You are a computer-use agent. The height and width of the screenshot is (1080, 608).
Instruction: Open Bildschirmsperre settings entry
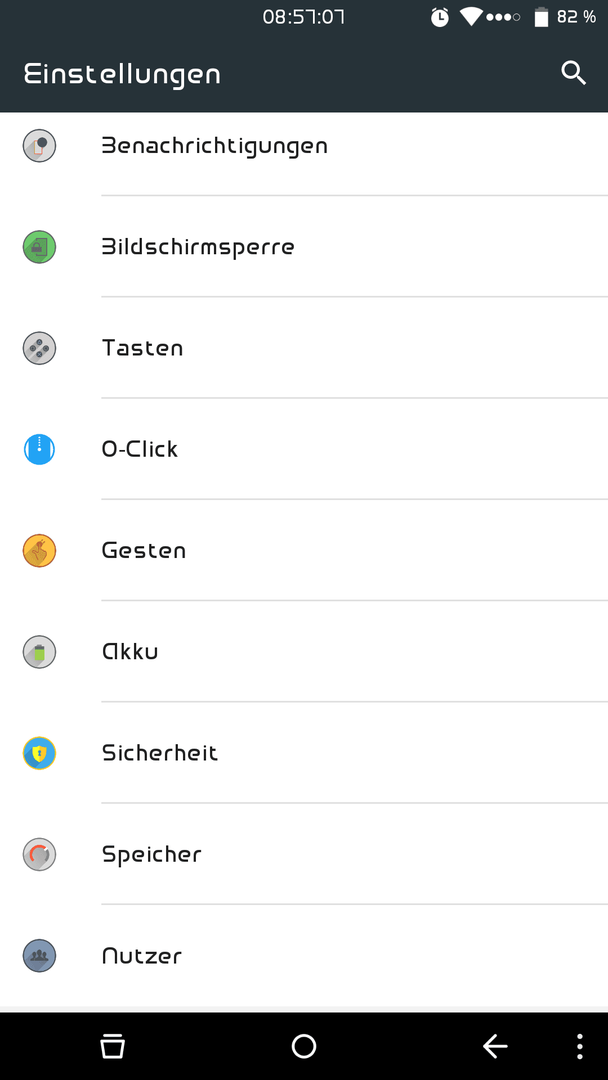click(304, 247)
